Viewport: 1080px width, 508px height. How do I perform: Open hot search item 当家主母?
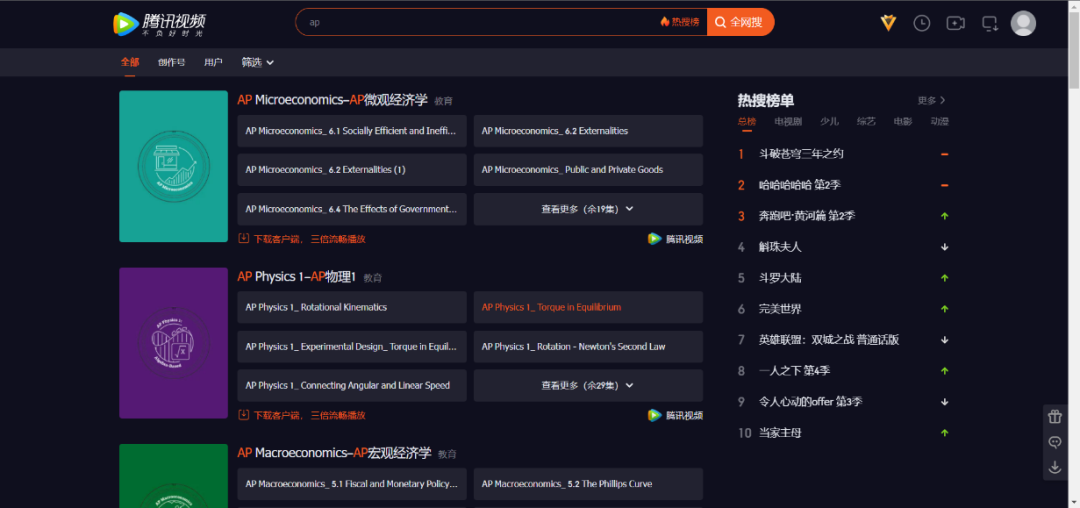coord(780,433)
